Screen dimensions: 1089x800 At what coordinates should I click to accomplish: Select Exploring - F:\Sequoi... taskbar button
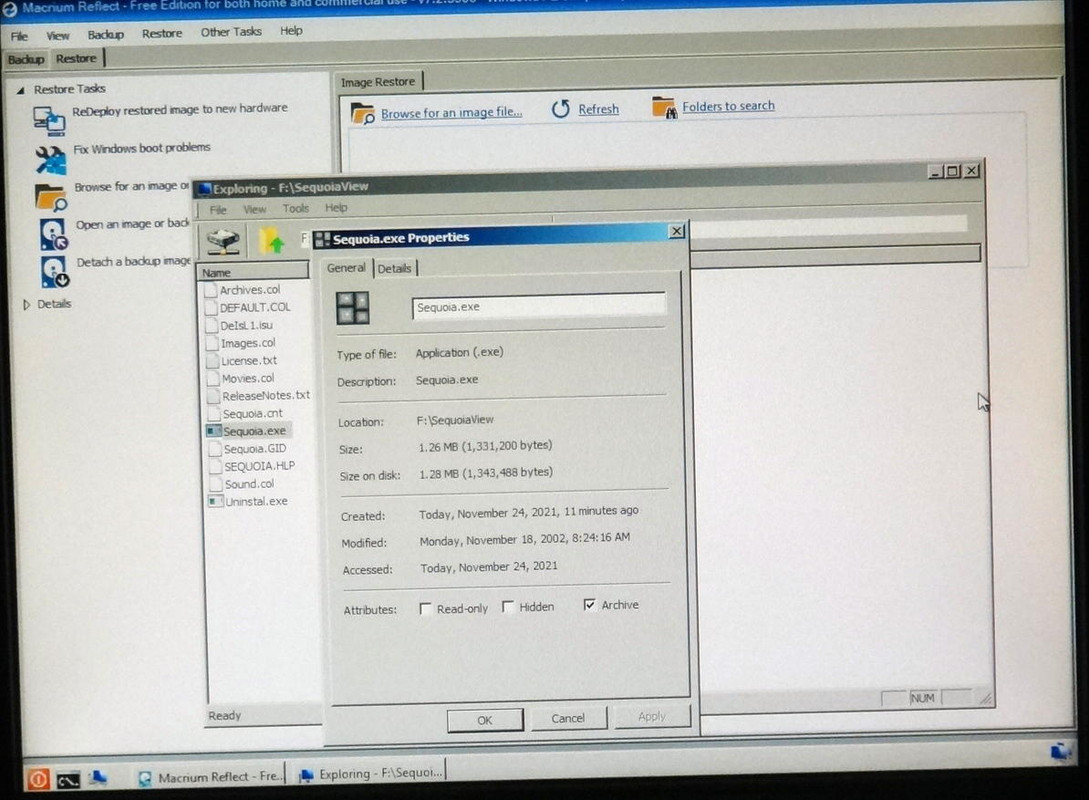coord(371,773)
